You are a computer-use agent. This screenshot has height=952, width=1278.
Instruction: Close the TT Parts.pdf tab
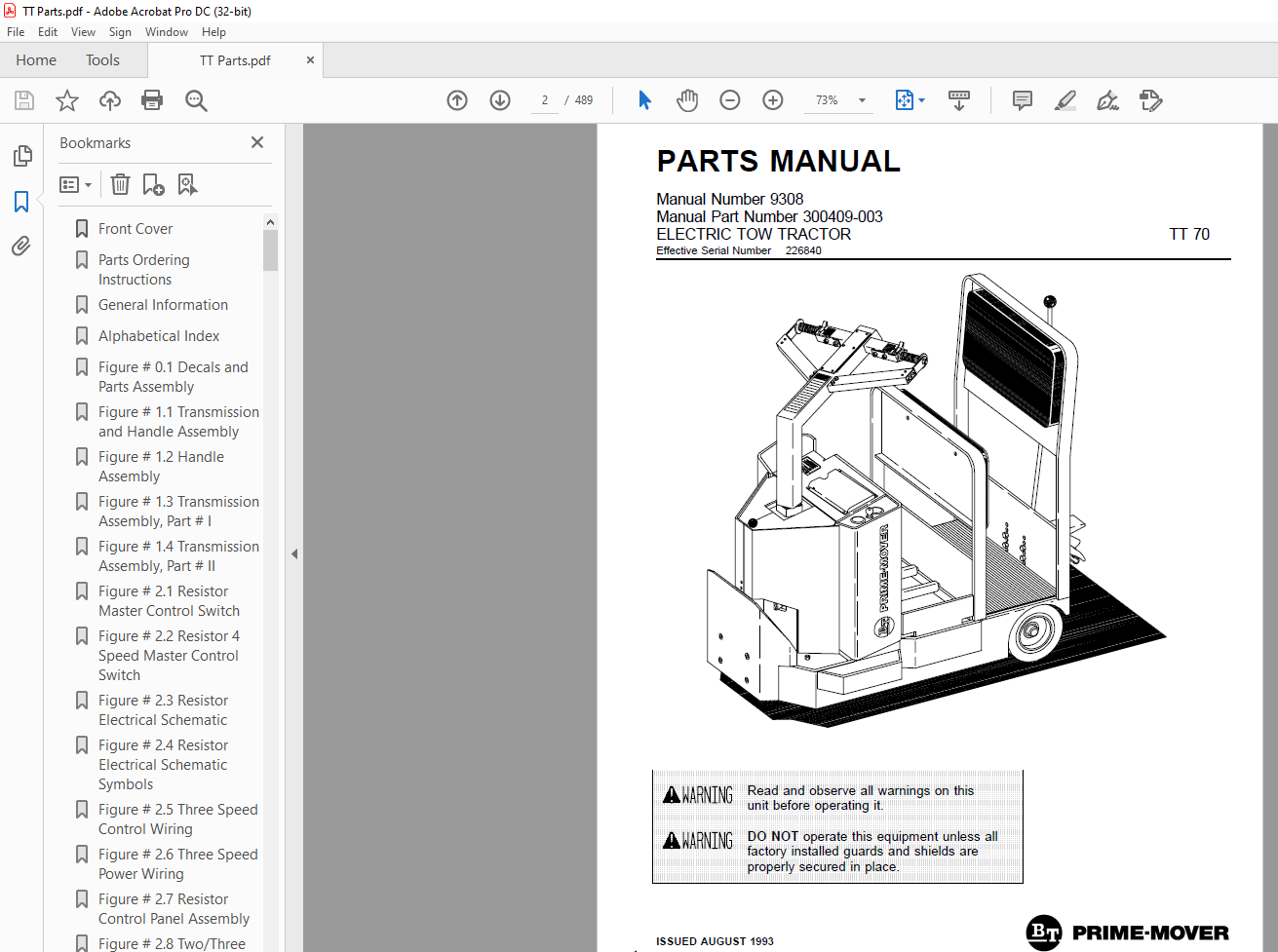(310, 60)
